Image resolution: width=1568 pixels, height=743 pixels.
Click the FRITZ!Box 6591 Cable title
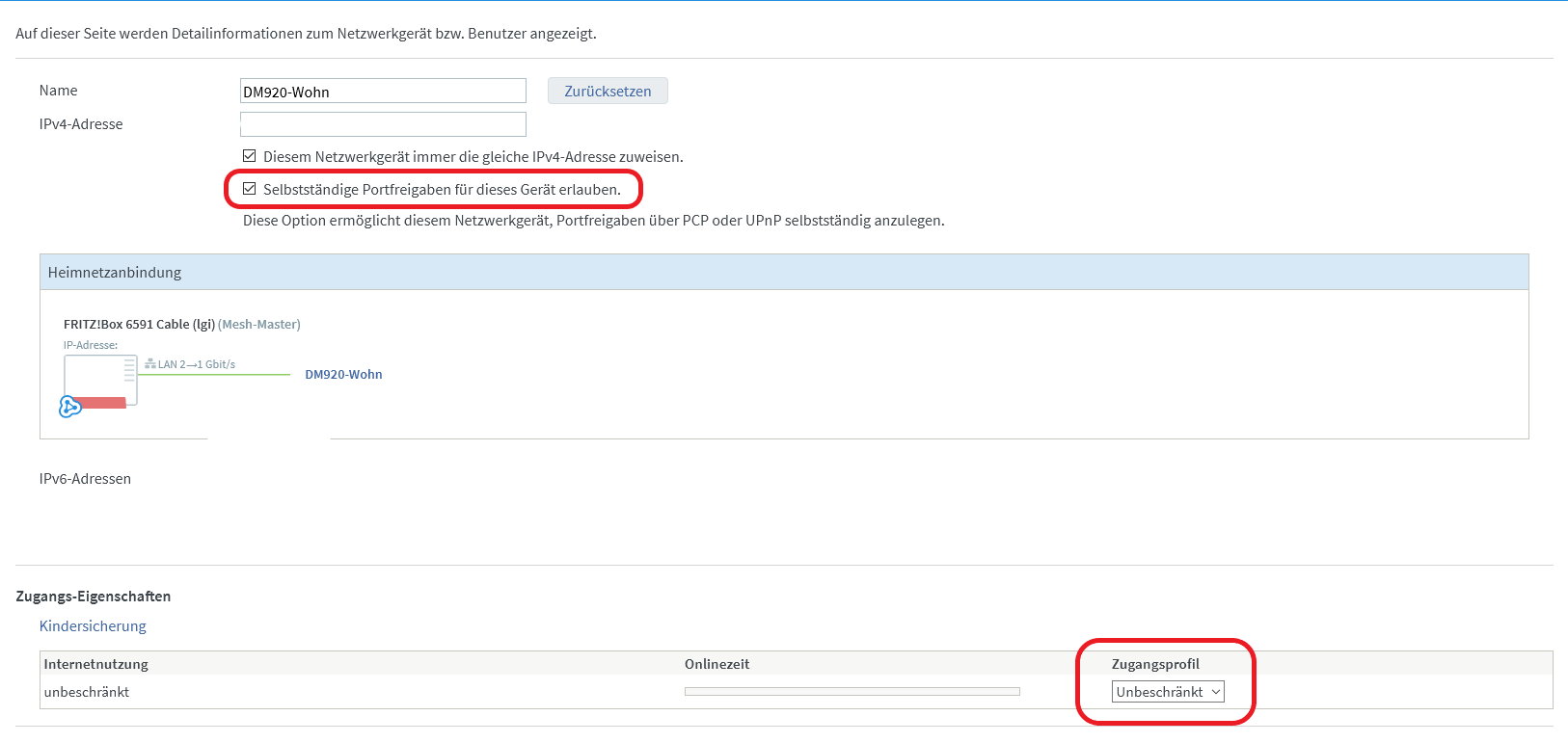pyautogui.click(x=139, y=325)
